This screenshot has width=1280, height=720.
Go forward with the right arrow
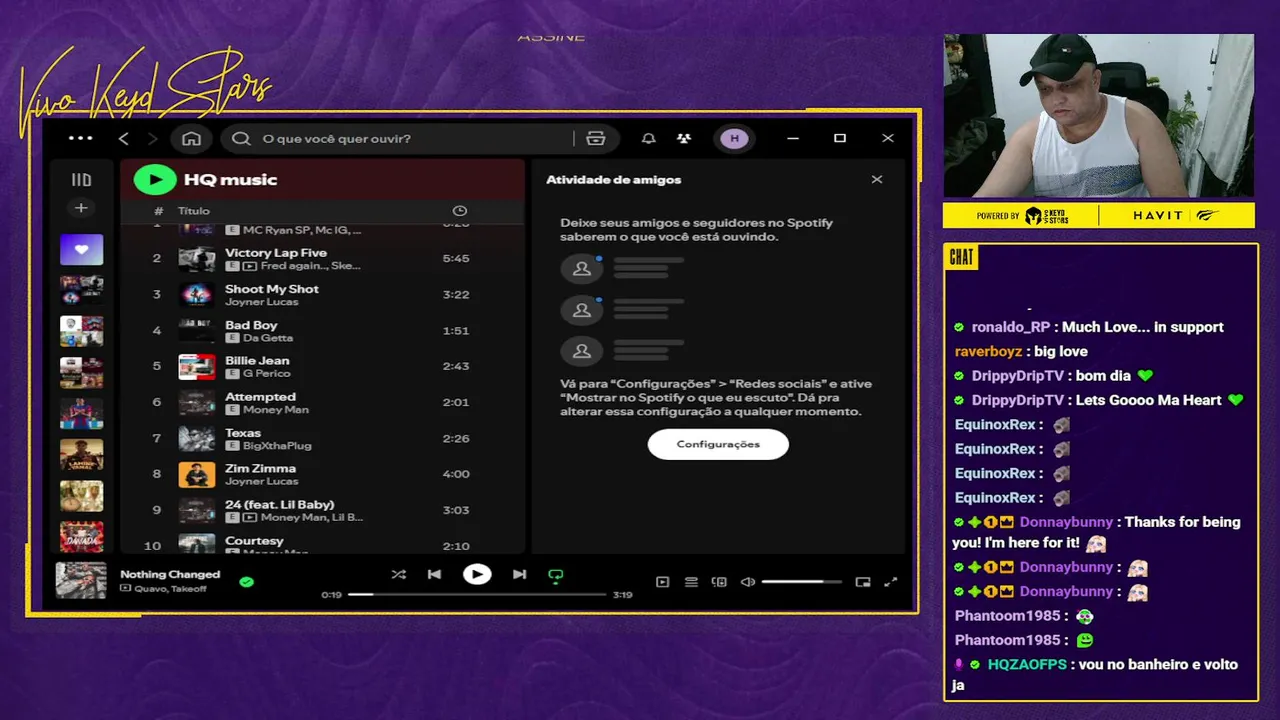[x=153, y=138]
